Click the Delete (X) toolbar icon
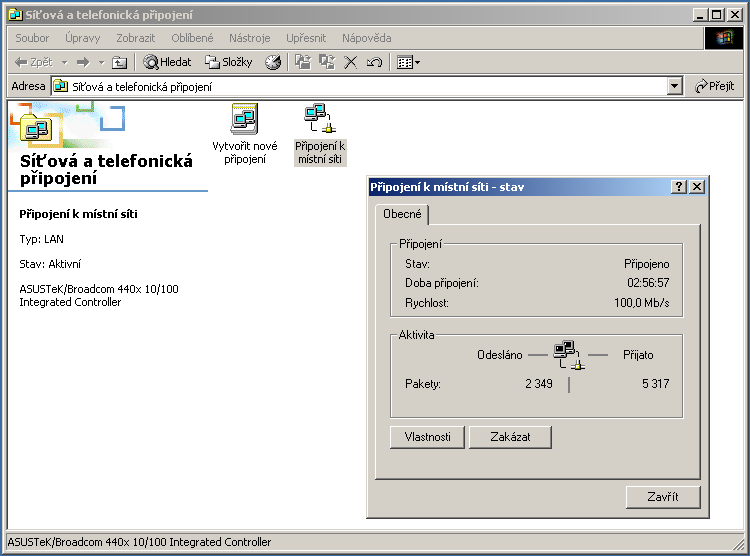The image size is (750, 556). pos(351,62)
